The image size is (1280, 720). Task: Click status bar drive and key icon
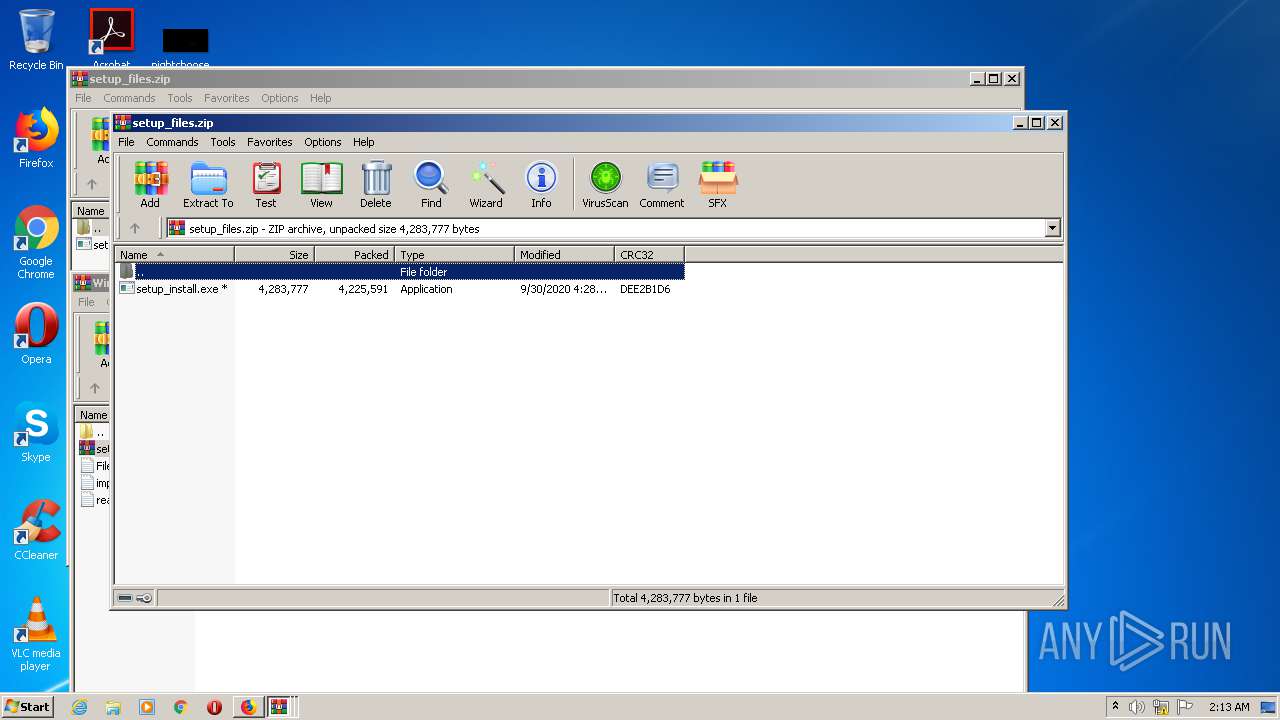click(135, 598)
